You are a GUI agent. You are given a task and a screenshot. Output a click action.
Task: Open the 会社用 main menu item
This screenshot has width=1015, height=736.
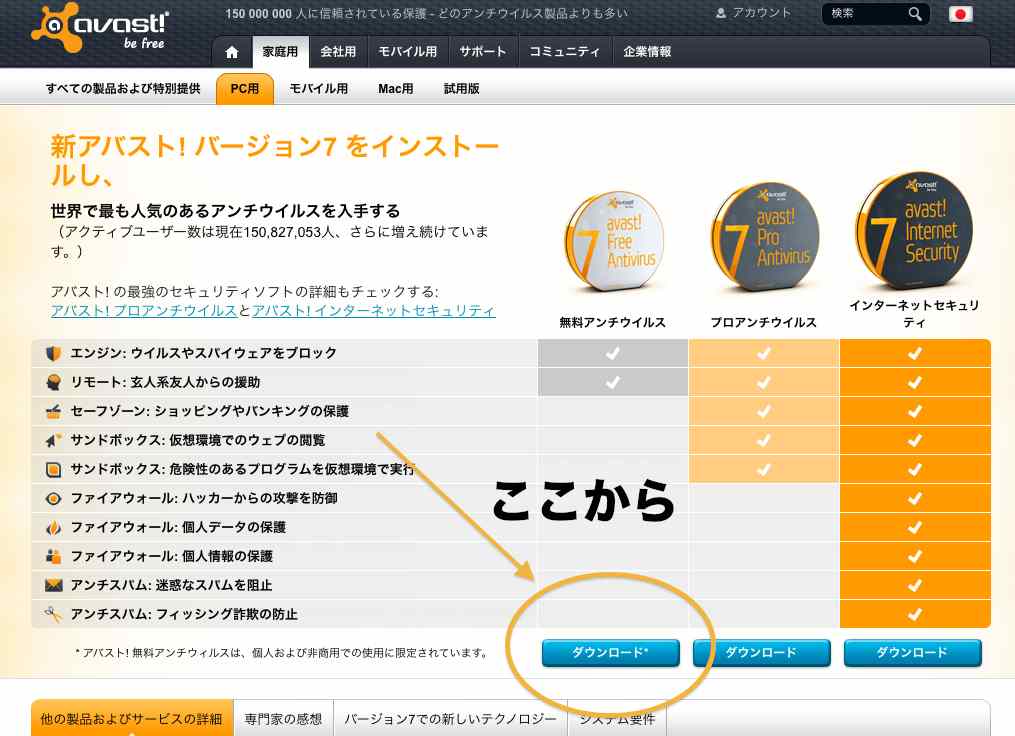pos(338,52)
